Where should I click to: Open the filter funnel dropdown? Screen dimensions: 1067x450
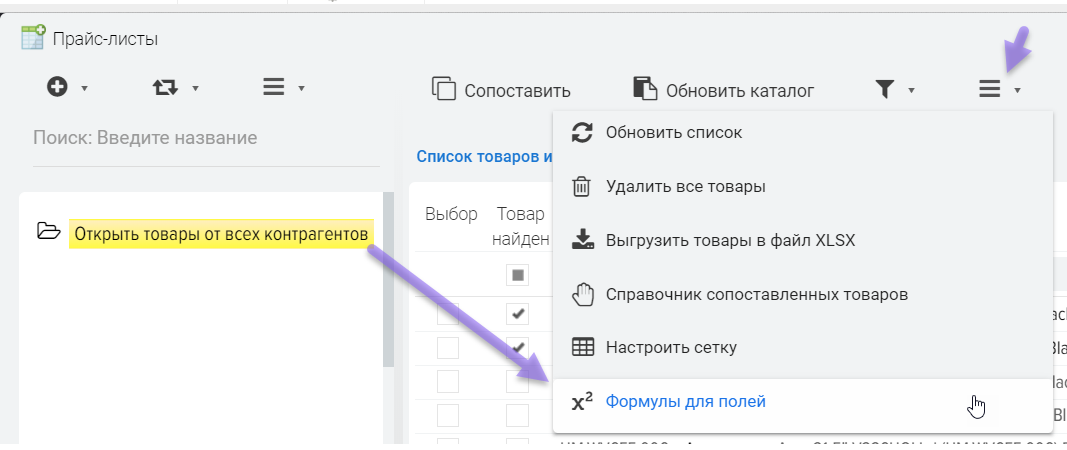click(885, 90)
